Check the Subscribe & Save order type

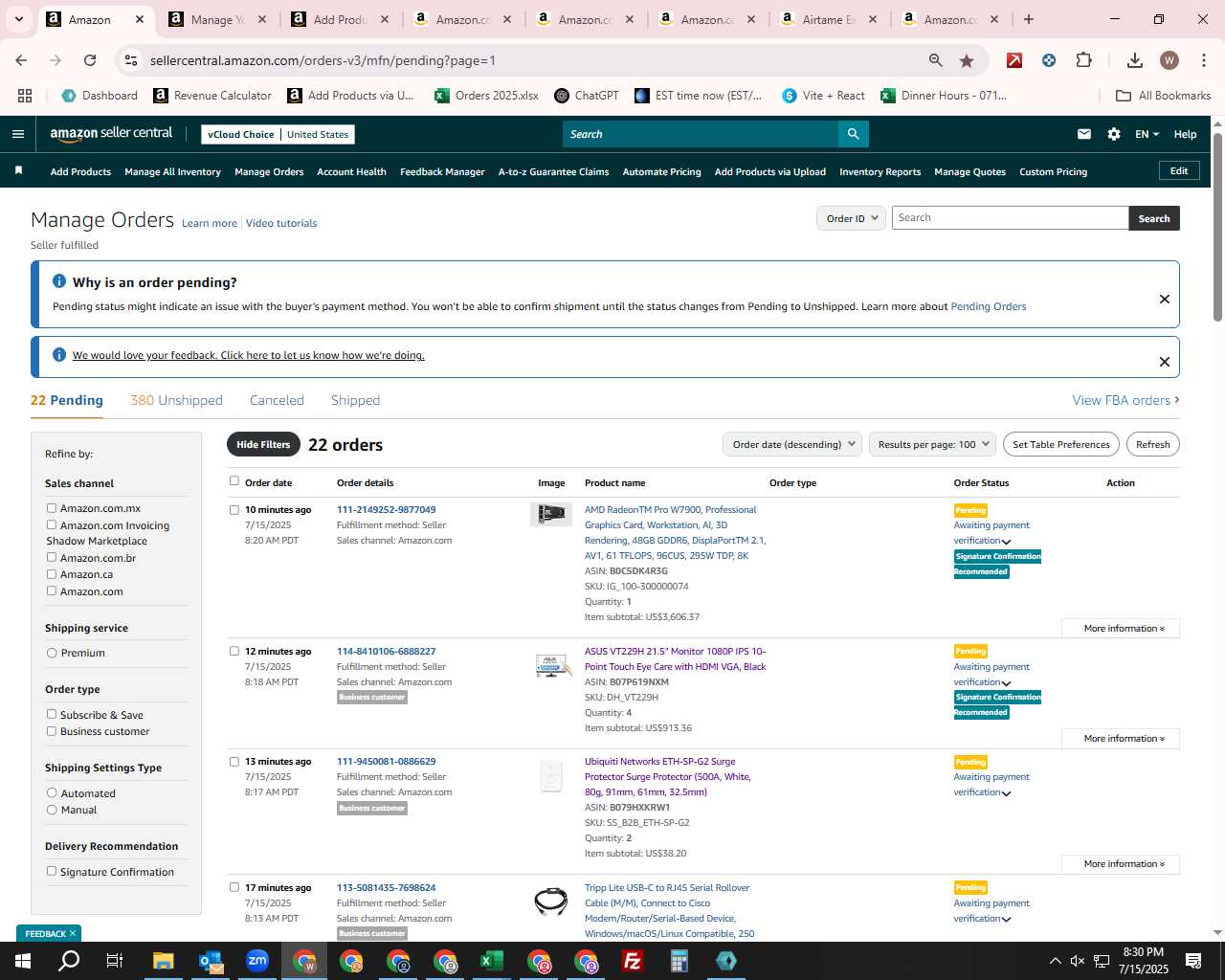[52, 714]
